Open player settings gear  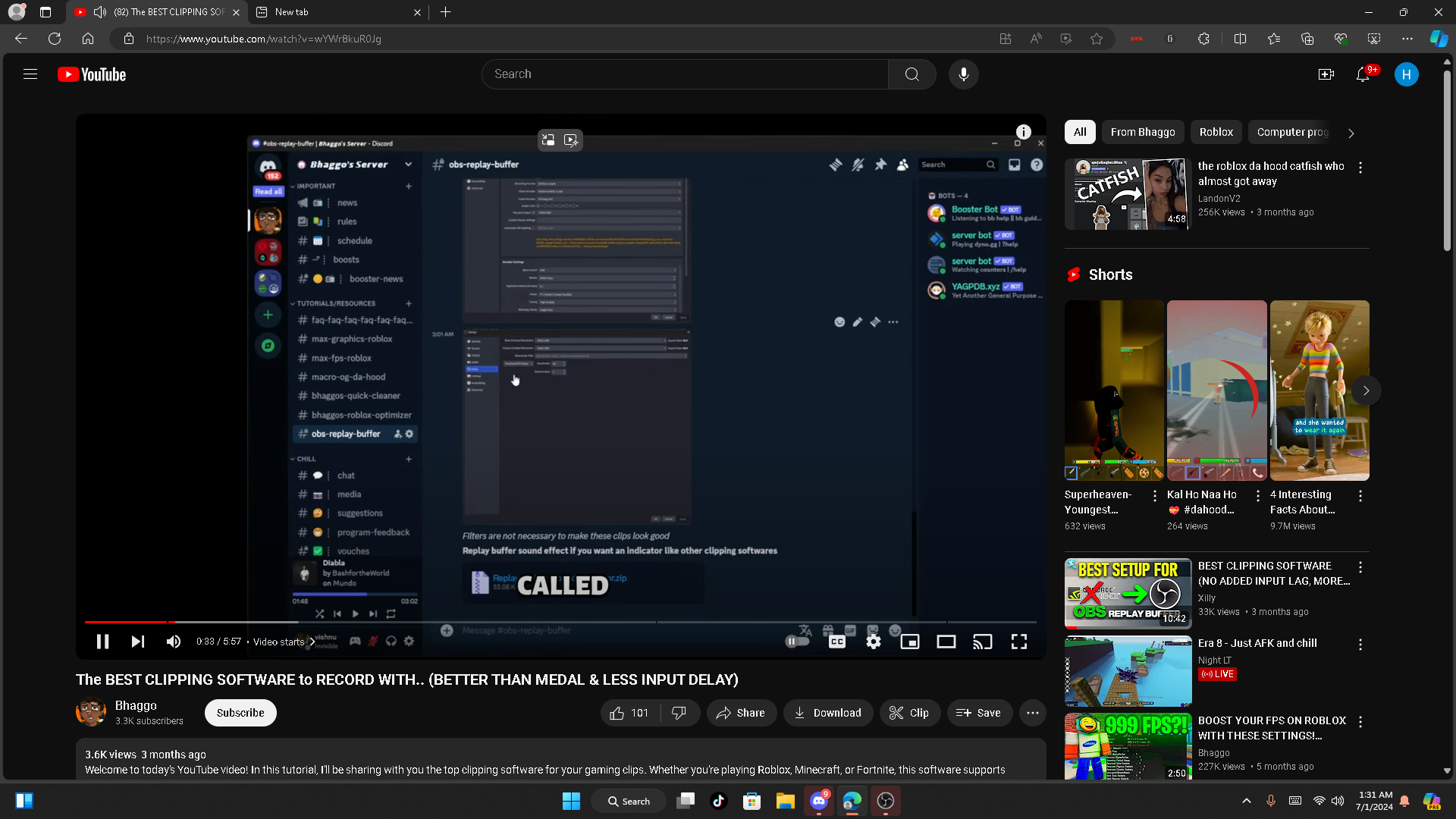(x=874, y=642)
